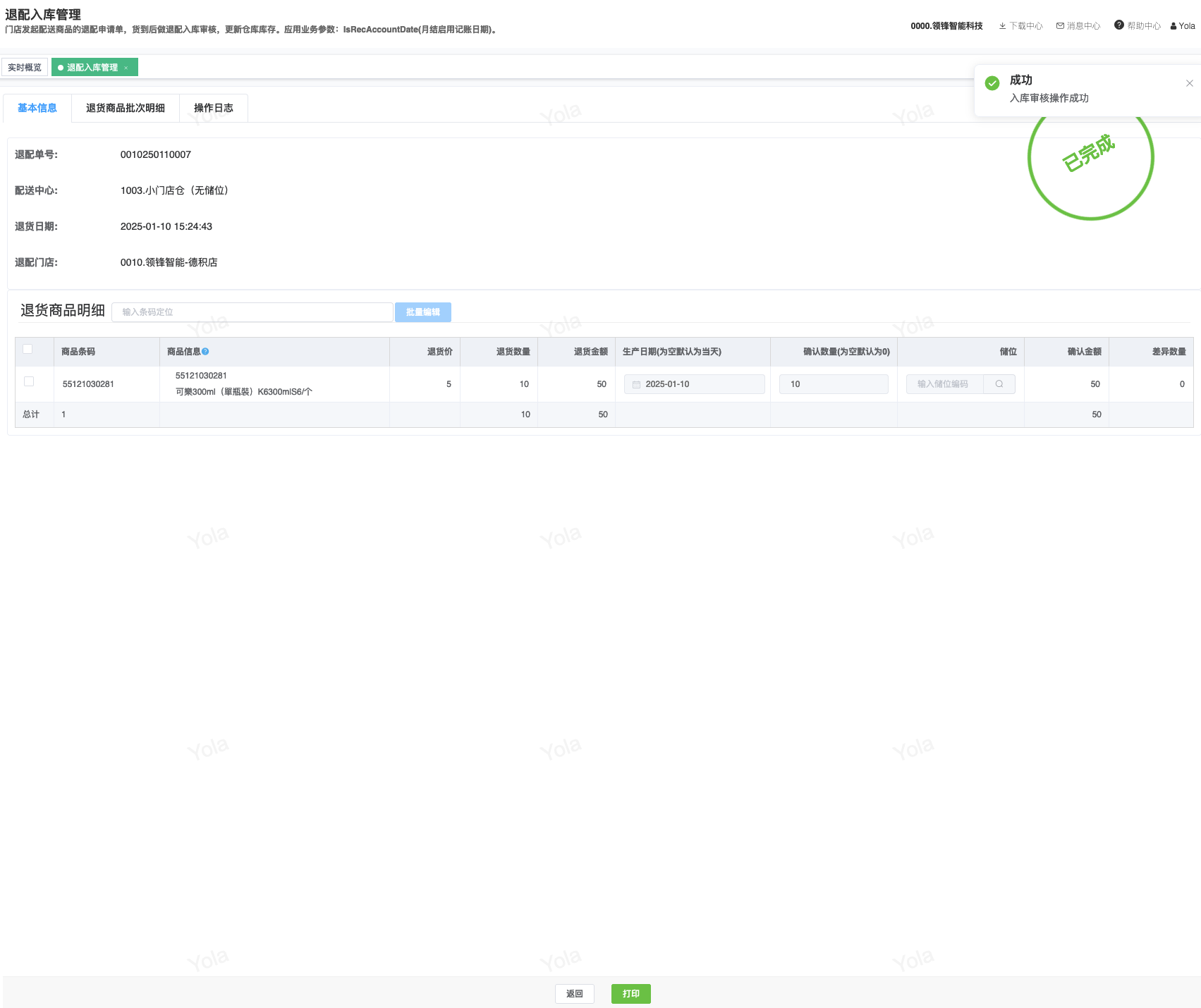1201x1008 pixels.
Task: Open the 消息中心 message center
Action: [x=1078, y=26]
